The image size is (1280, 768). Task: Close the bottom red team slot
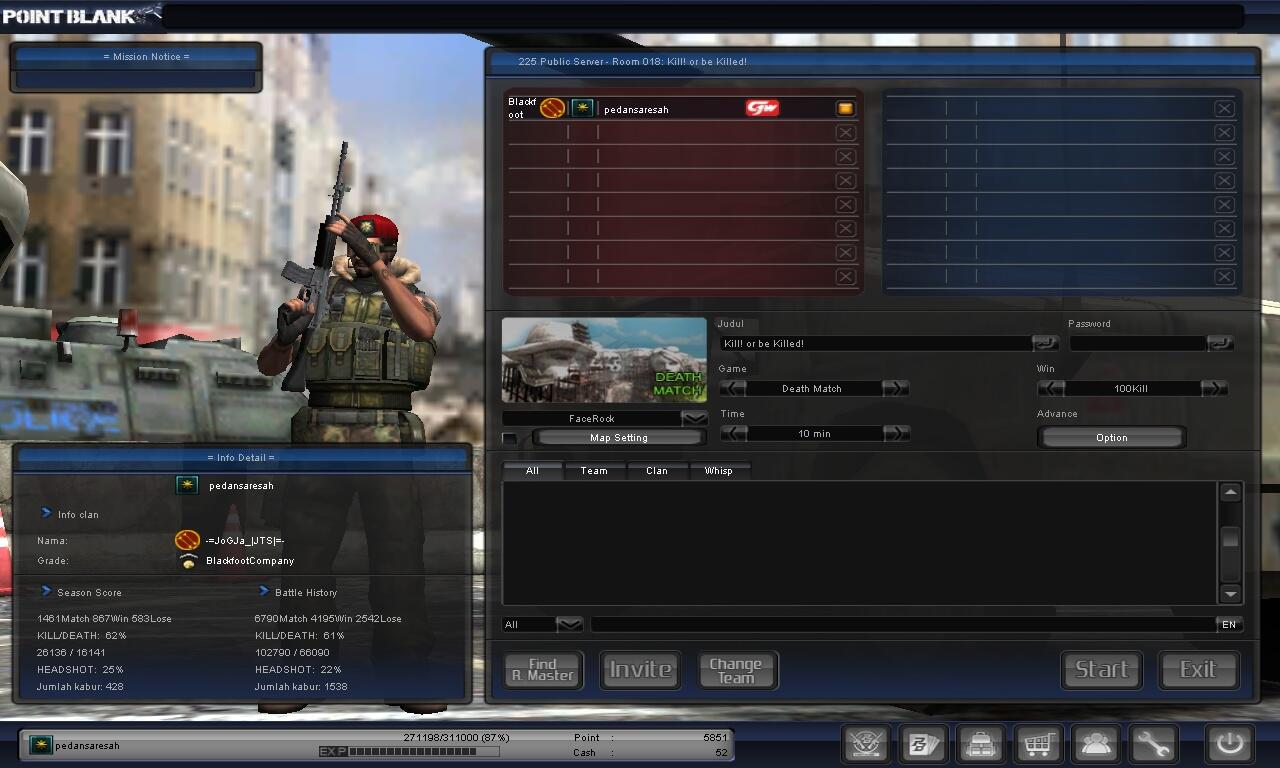coord(845,276)
